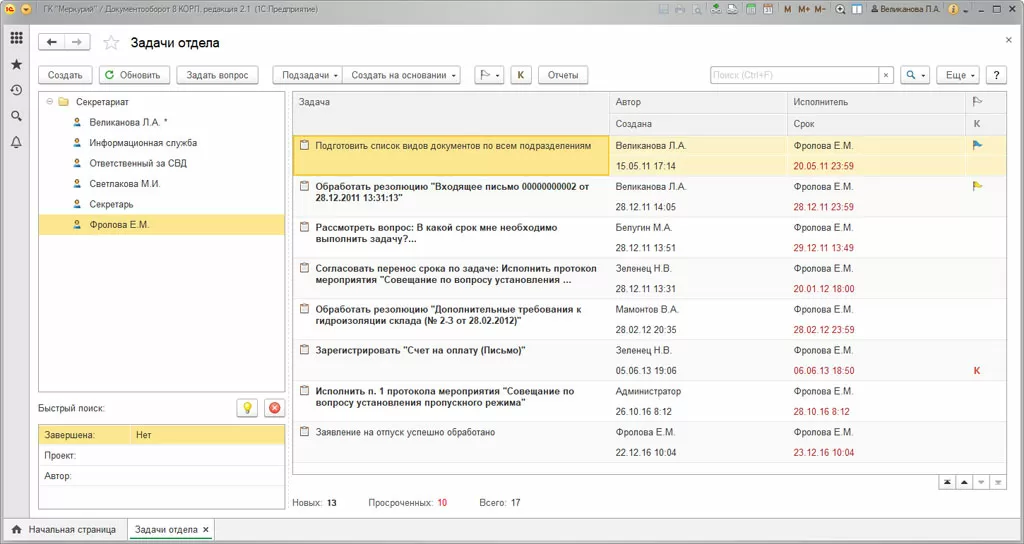Close the form with top-right x
This screenshot has height=544, width=1024.
pos(1008,40)
